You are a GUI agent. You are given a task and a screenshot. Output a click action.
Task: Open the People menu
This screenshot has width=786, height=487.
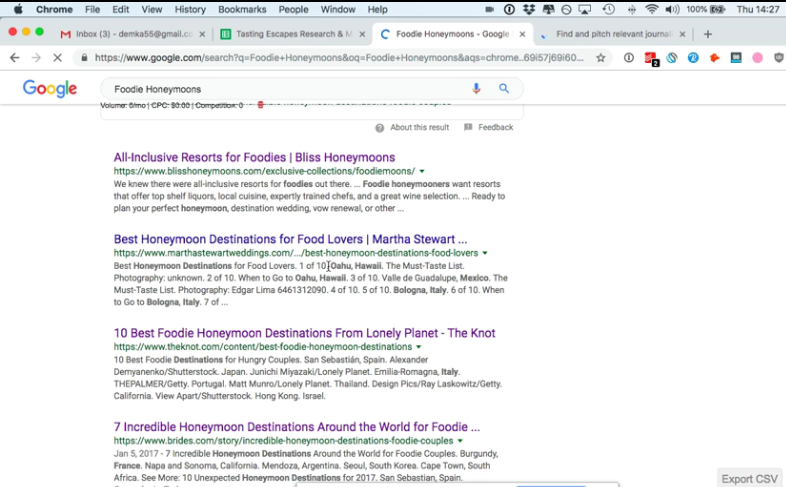click(x=293, y=9)
